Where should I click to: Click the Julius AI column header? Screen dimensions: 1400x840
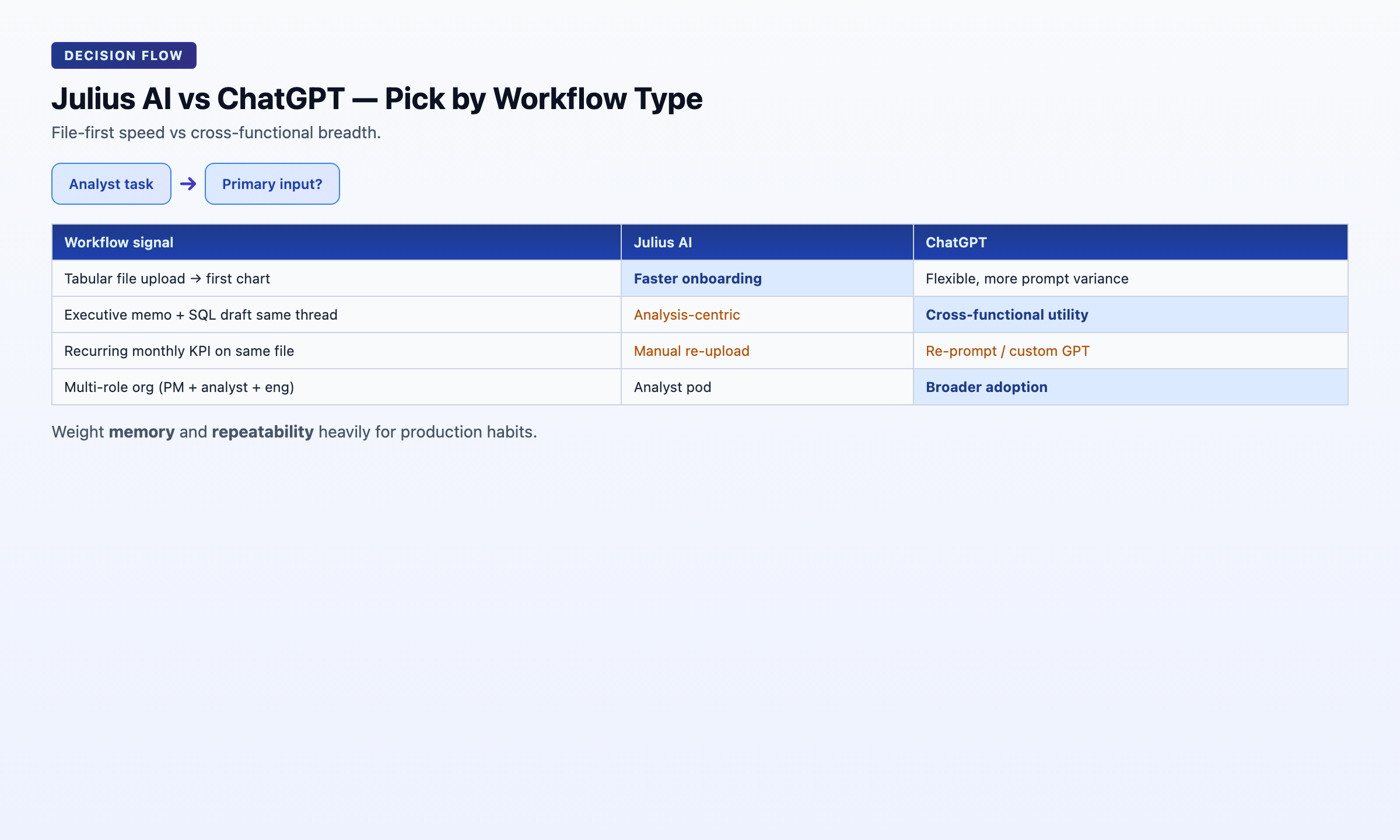[x=767, y=242]
